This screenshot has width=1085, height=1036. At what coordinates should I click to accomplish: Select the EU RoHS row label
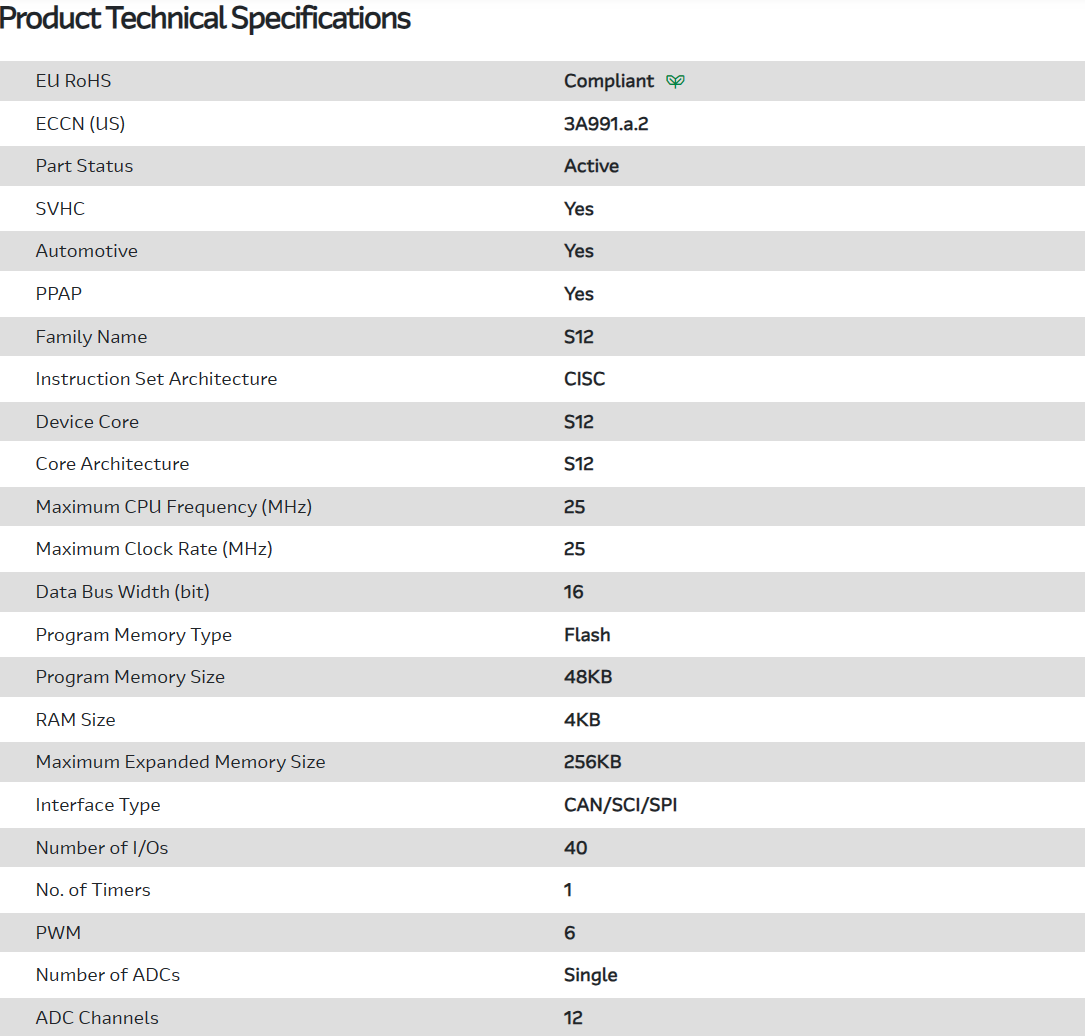click(73, 81)
